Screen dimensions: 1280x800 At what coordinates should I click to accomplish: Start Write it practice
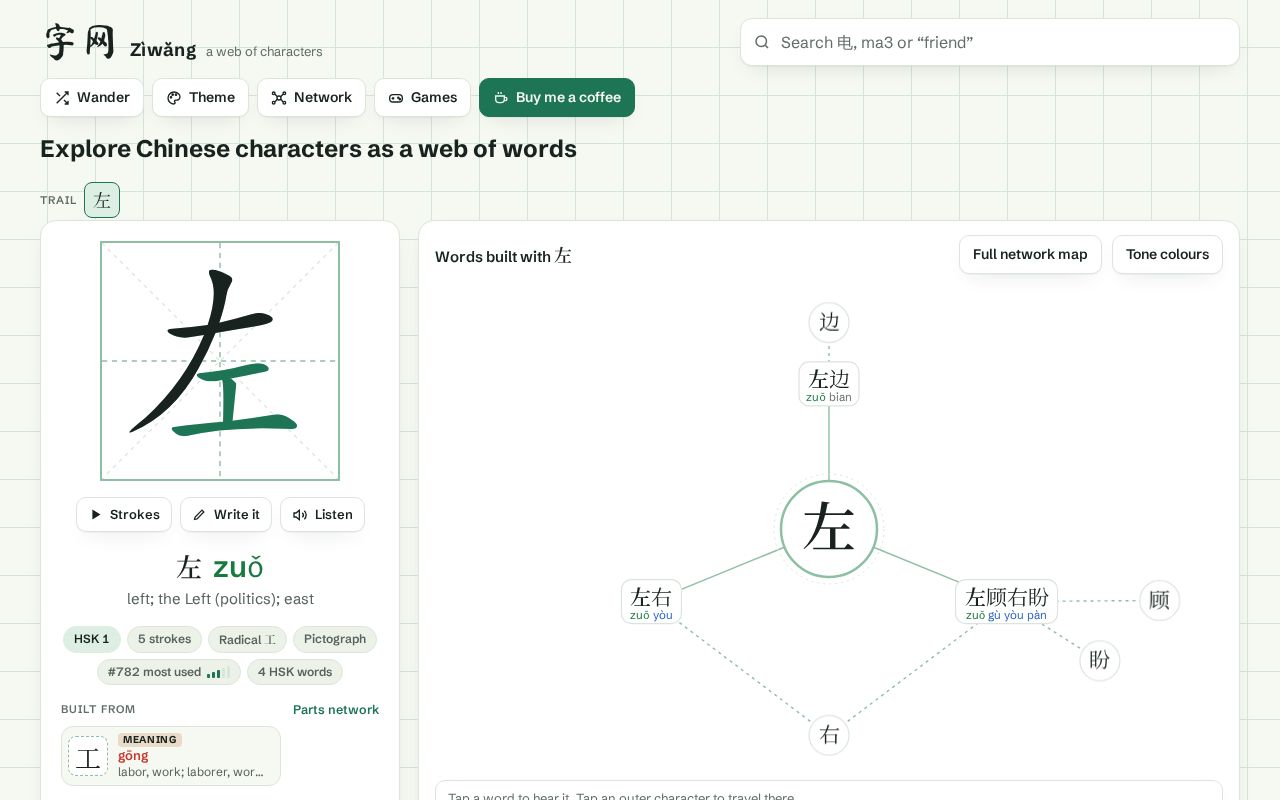(x=226, y=515)
